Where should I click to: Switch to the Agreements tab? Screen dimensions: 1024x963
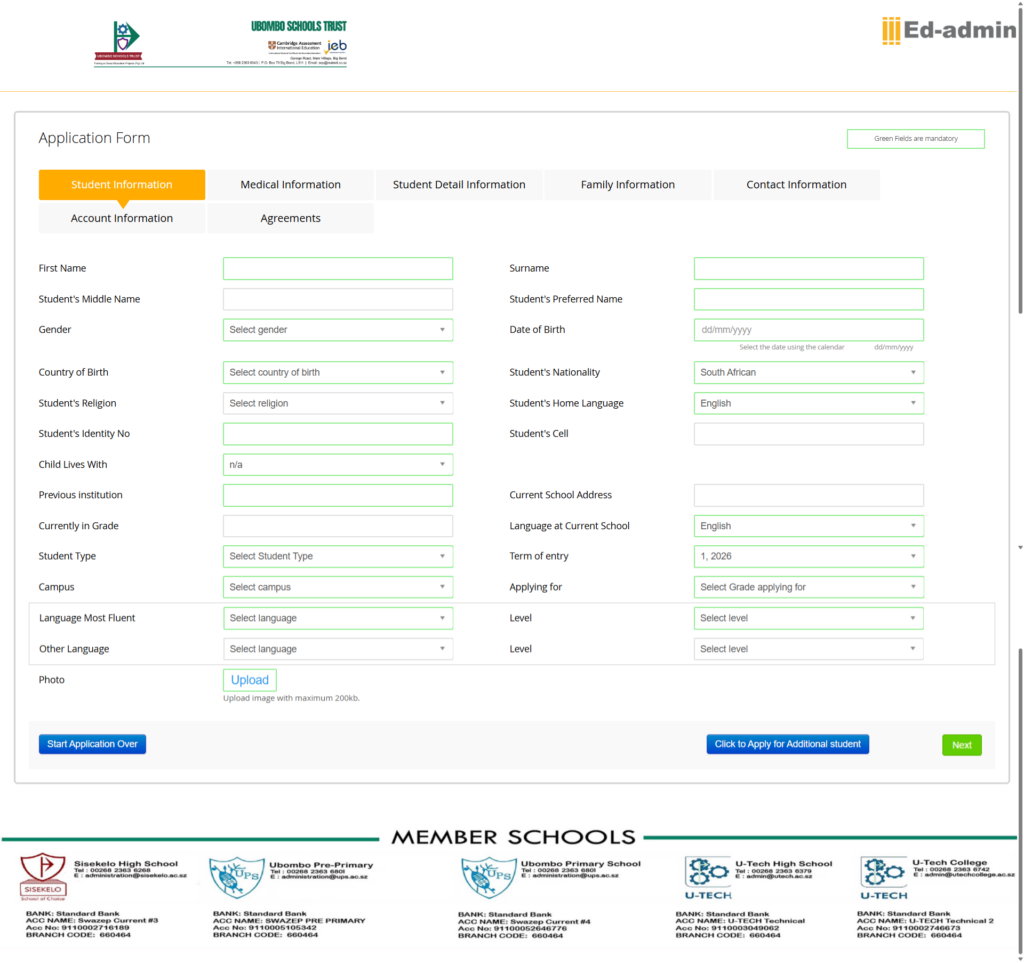291,218
